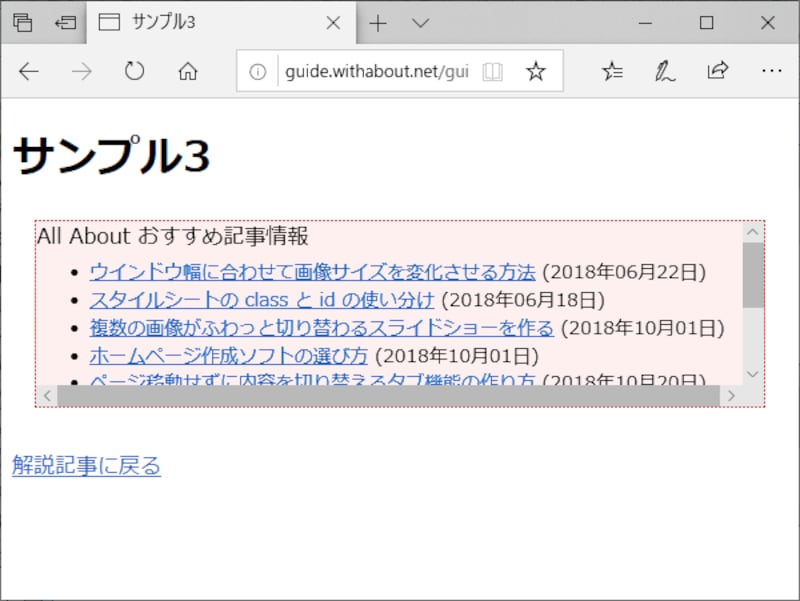This screenshot has height=601, width=800.
Task: Open the Hub favorites list panel
Action: [613, 71]
